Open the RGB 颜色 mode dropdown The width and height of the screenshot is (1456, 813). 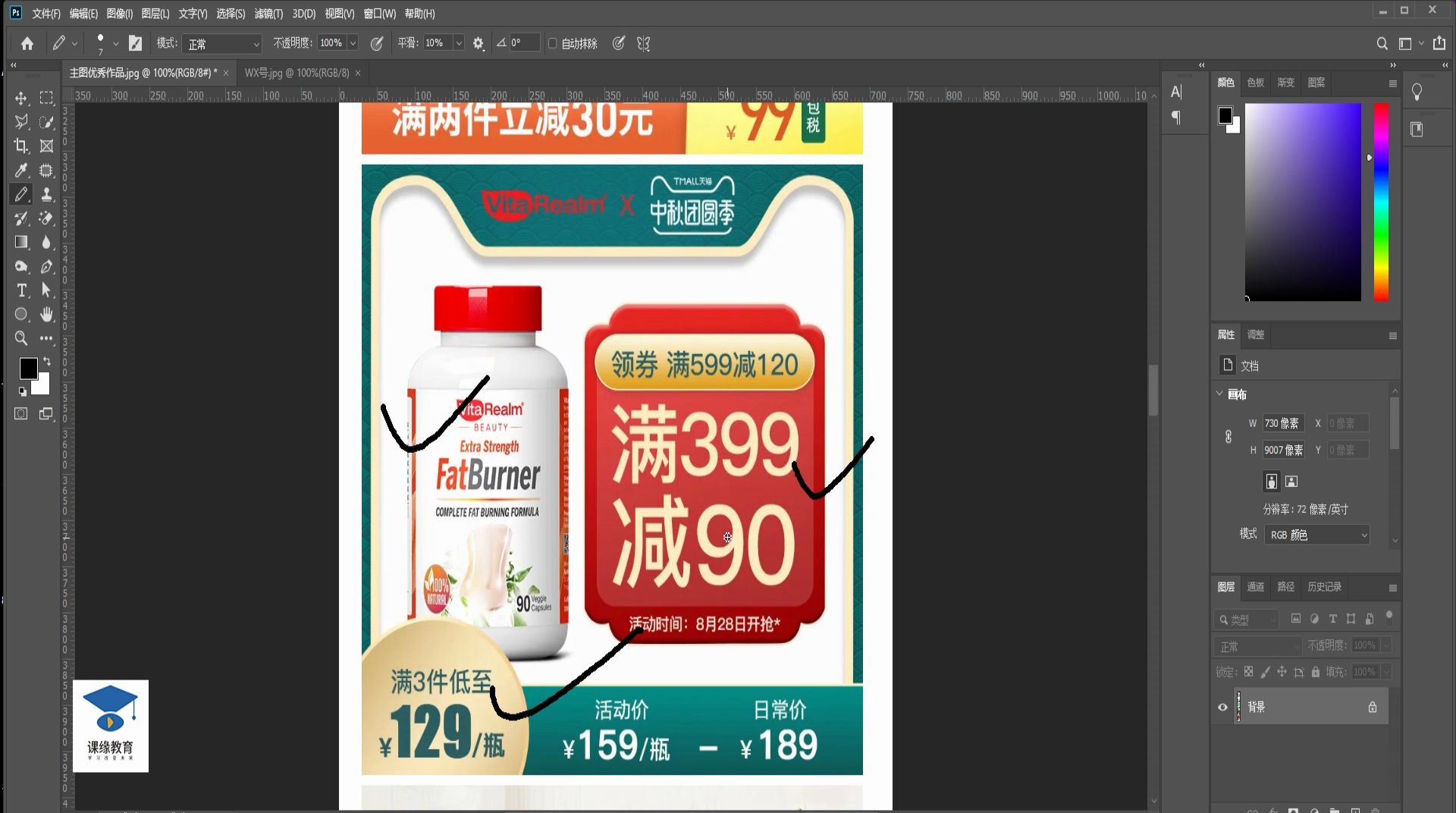(1316, 534)
